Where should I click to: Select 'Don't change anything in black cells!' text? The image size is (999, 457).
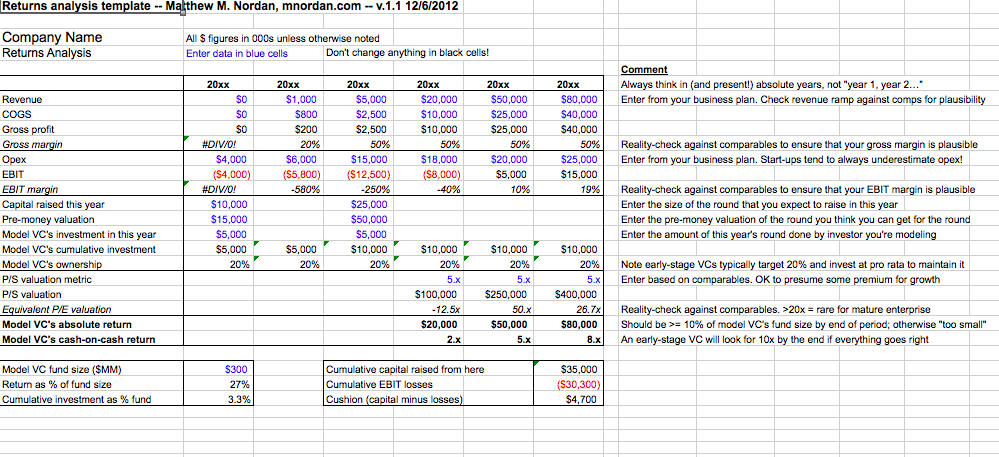407,53
